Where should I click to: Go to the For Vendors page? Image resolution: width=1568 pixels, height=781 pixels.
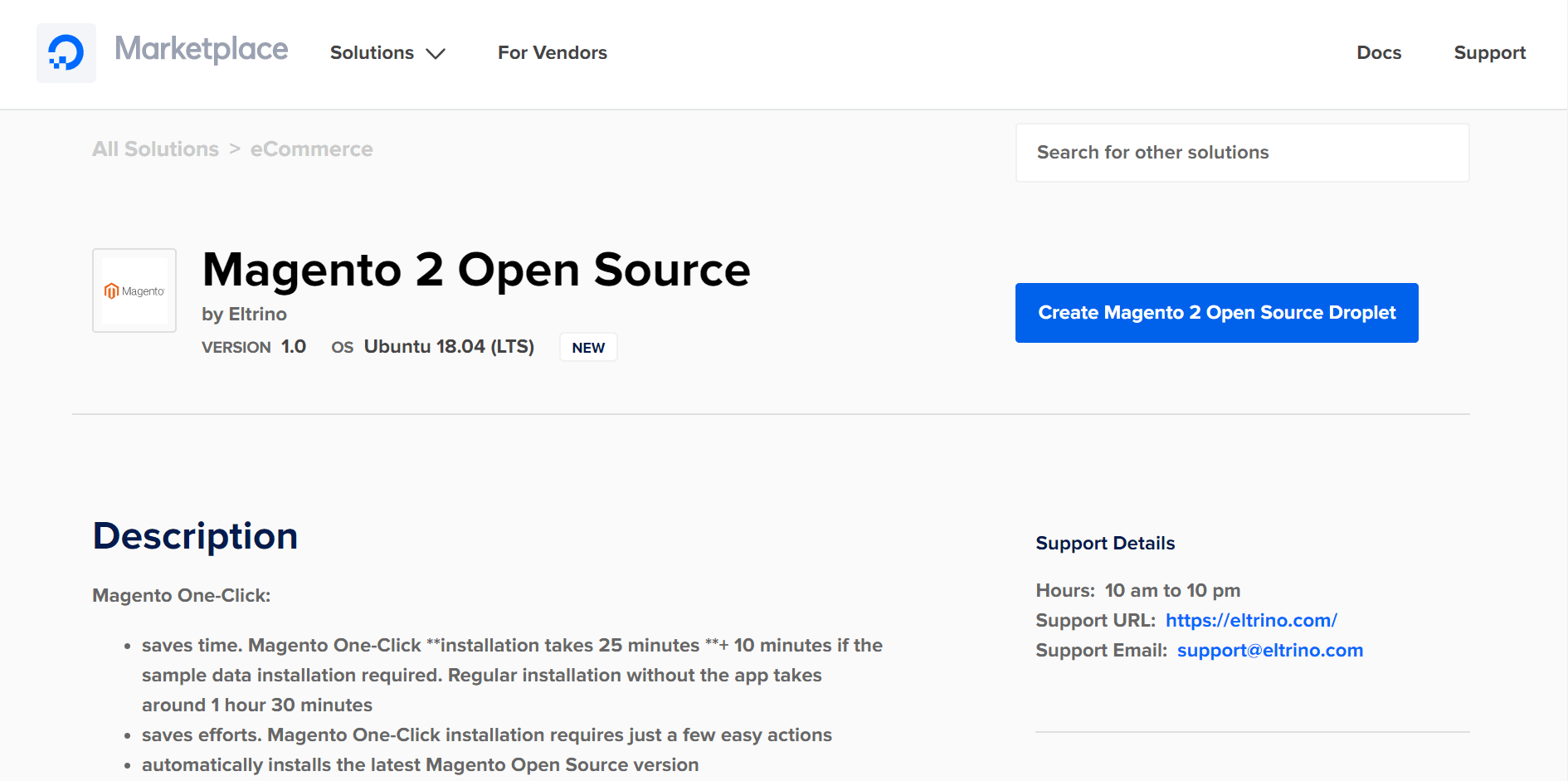click(552, 53)
